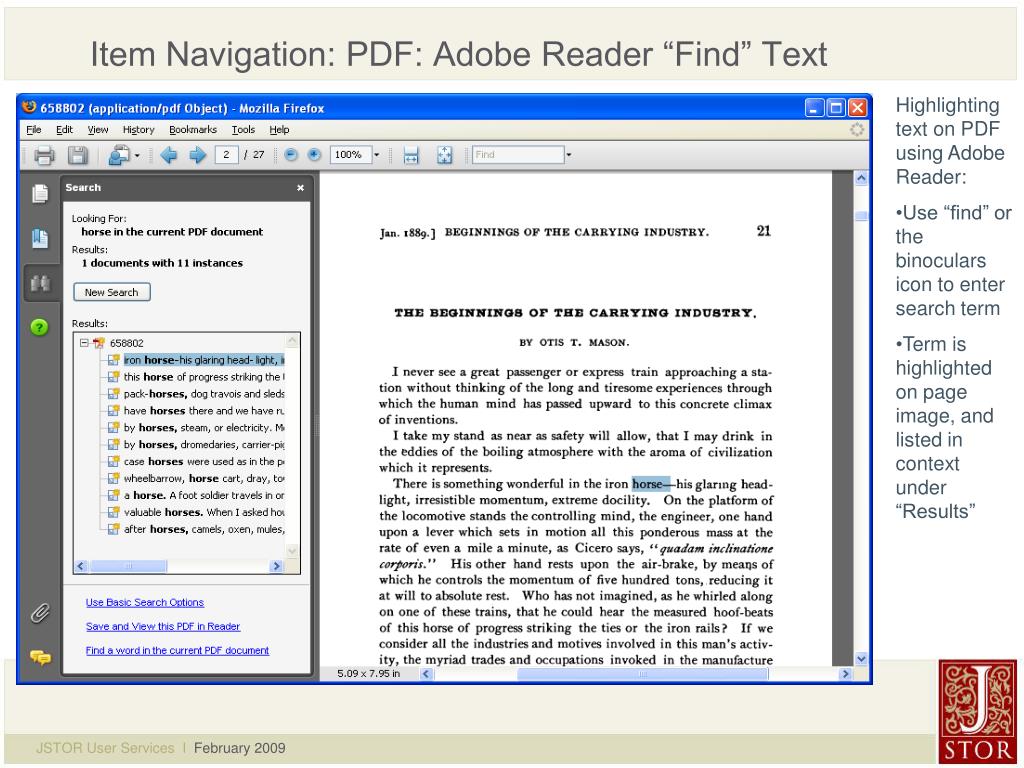Click the '5.09 x 7.95 in' page size label
The width and height of the screenshot is (1024, 768).
(369, 673)
